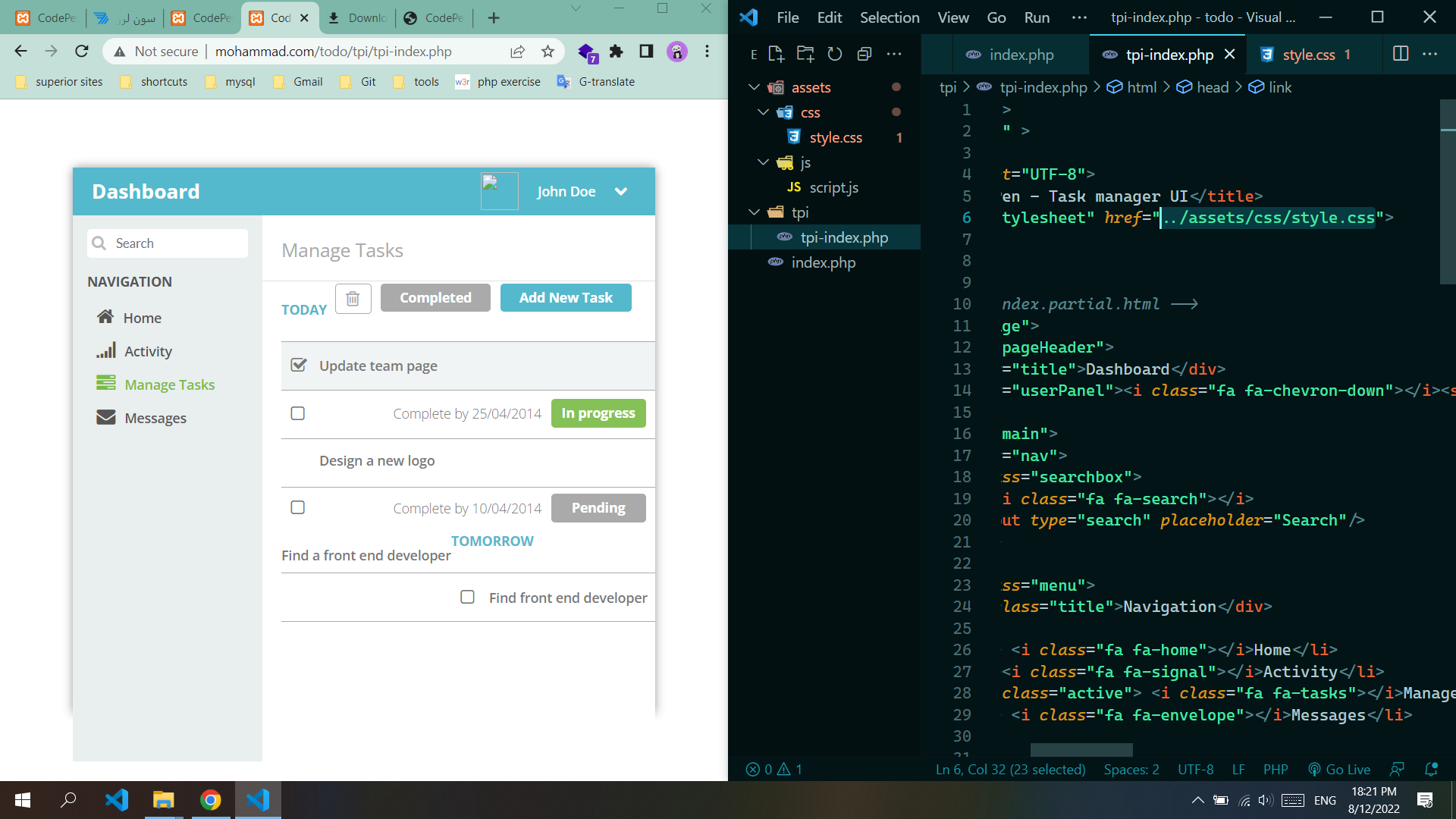Image resolution: width=1456 pixels, height=819 pixels.
Task: Open Manage Tasks navigation link
Action: [170, 384]
